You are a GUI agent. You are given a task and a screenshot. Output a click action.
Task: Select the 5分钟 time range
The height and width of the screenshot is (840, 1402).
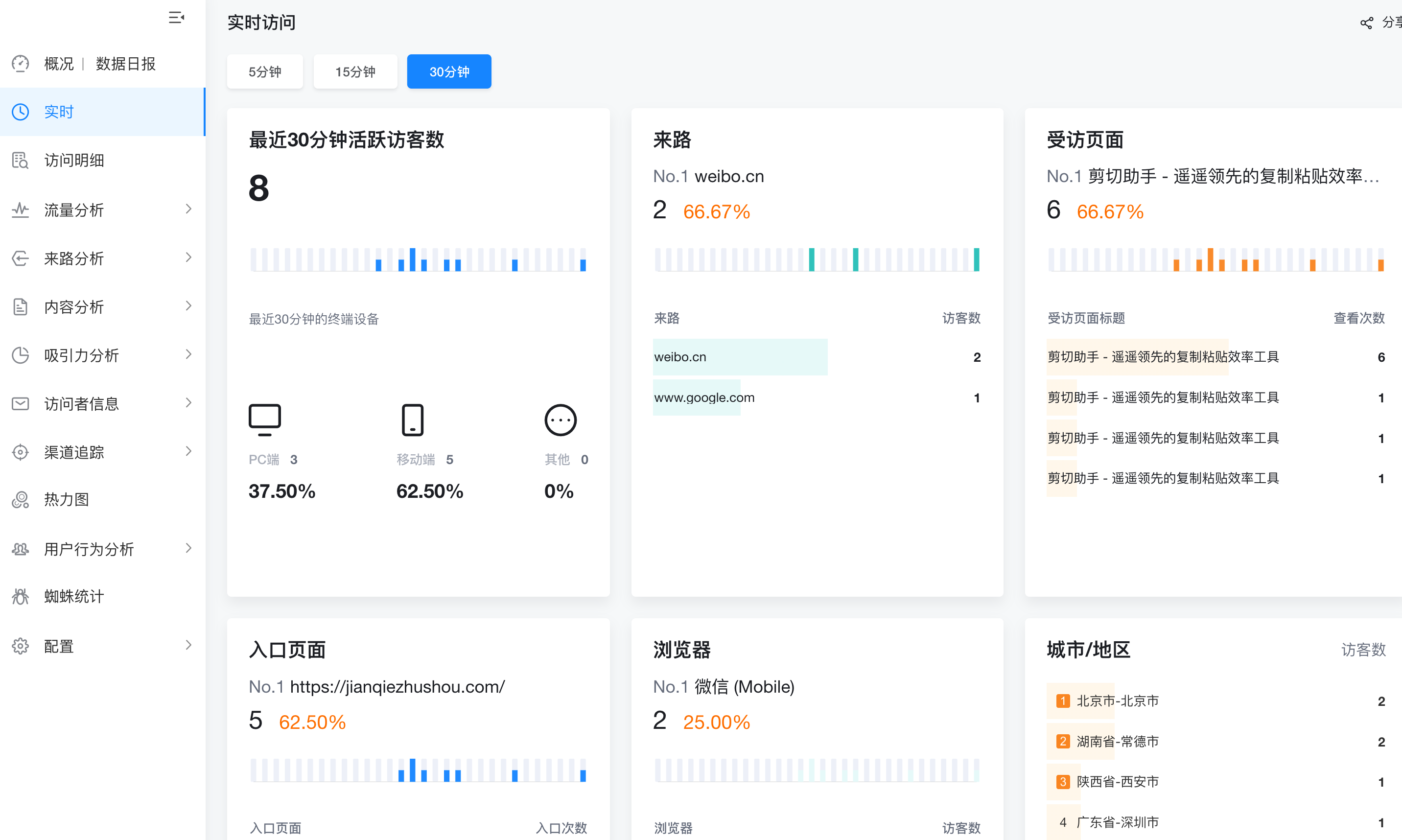pyautogui.click(x=265, y=72)
